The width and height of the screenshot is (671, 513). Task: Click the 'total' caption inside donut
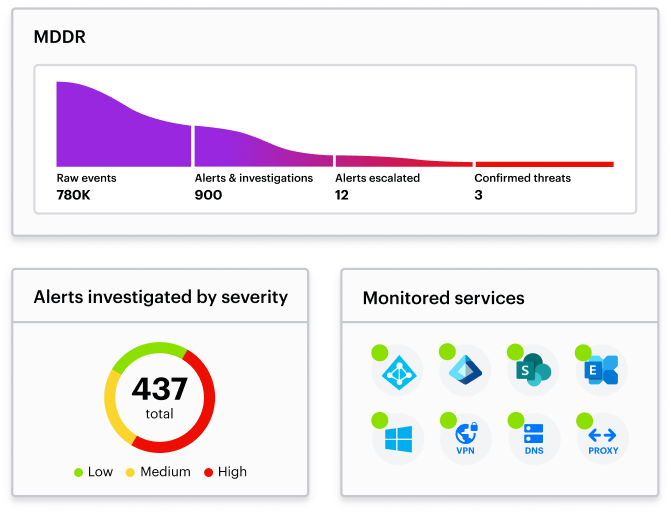(x=159, y=414)
